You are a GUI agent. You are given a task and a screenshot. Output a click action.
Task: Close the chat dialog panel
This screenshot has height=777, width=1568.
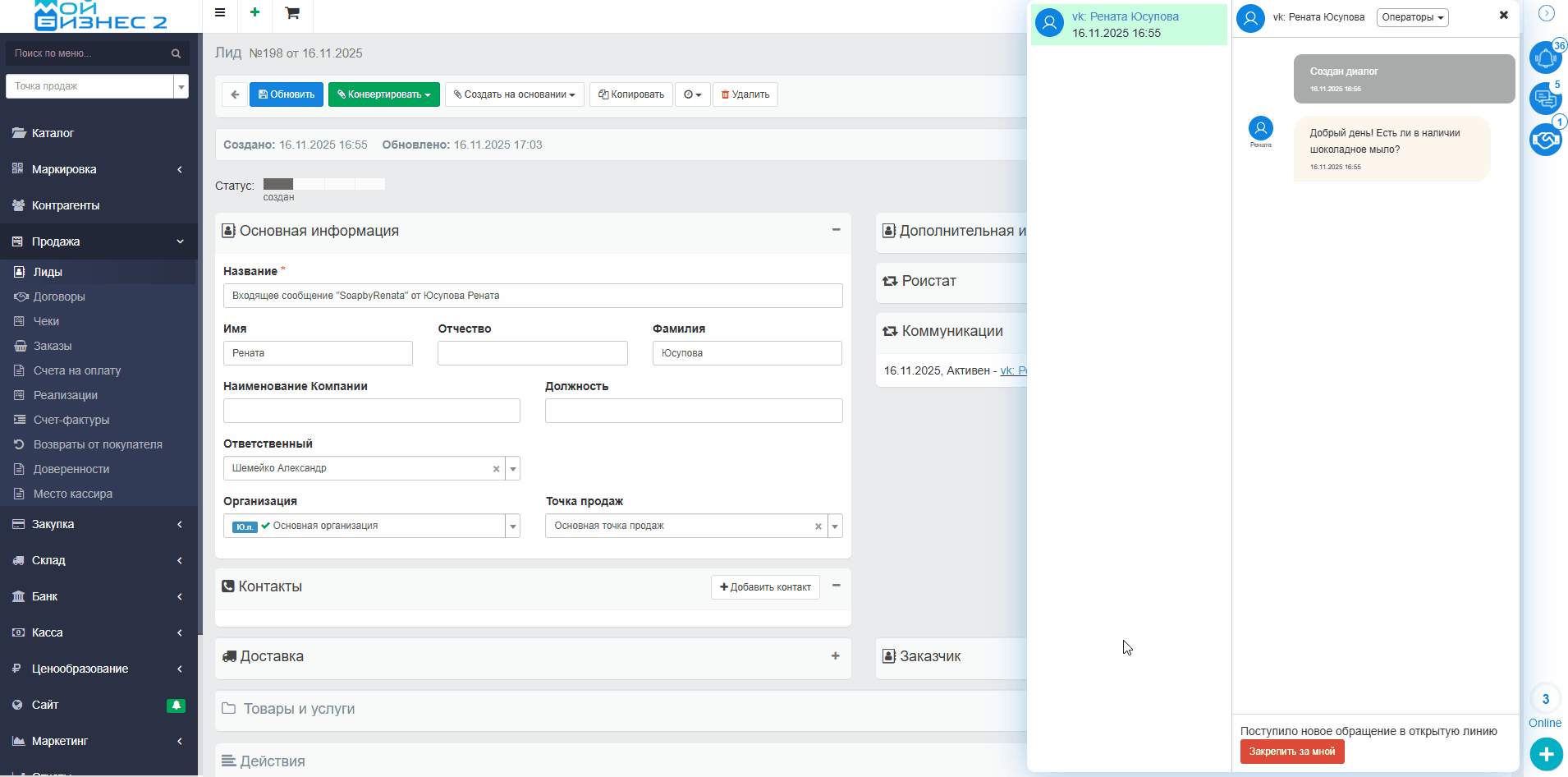point(1503,16)
